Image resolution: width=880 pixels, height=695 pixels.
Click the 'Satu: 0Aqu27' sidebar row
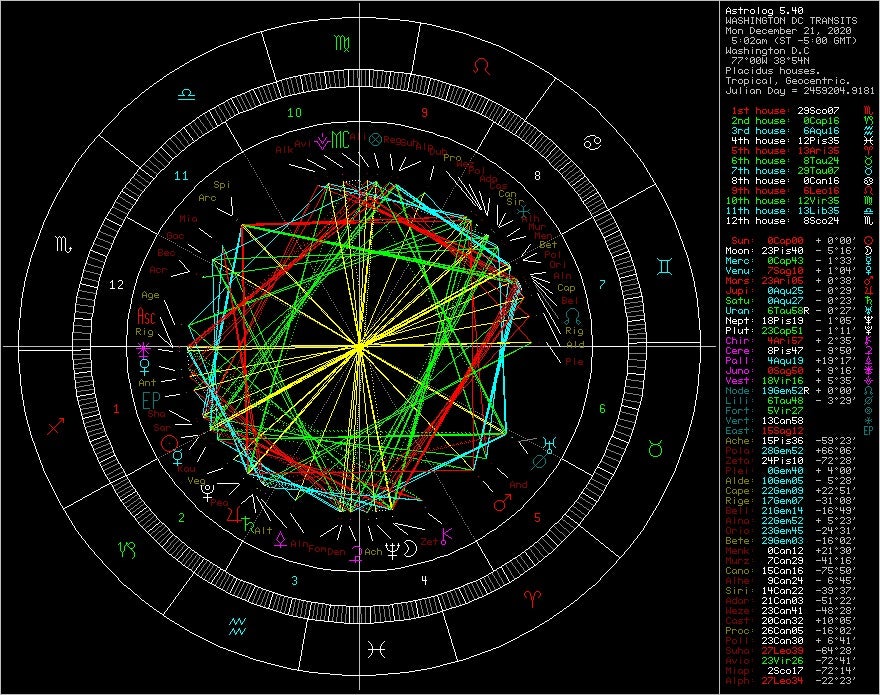coord(800,301)
